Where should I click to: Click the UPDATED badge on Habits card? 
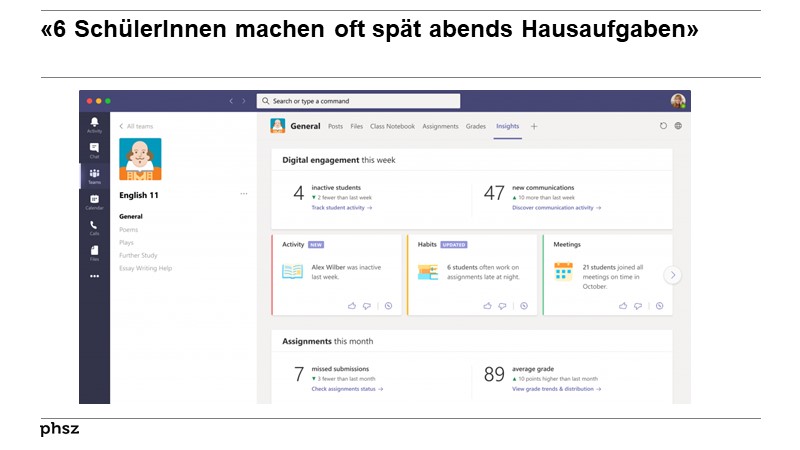point(454,245)
